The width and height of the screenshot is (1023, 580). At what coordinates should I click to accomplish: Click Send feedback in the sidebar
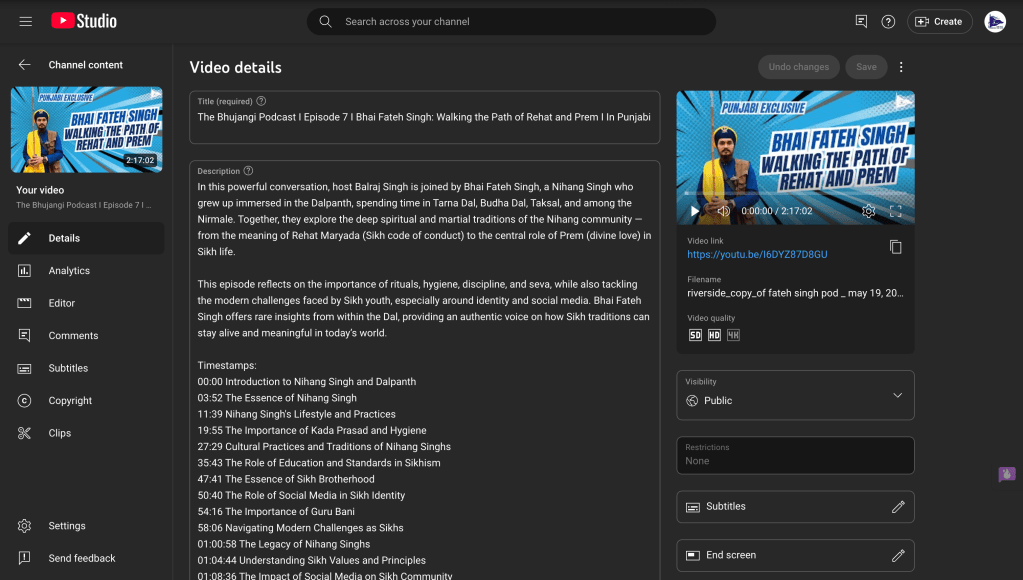[x=82, y=558]
